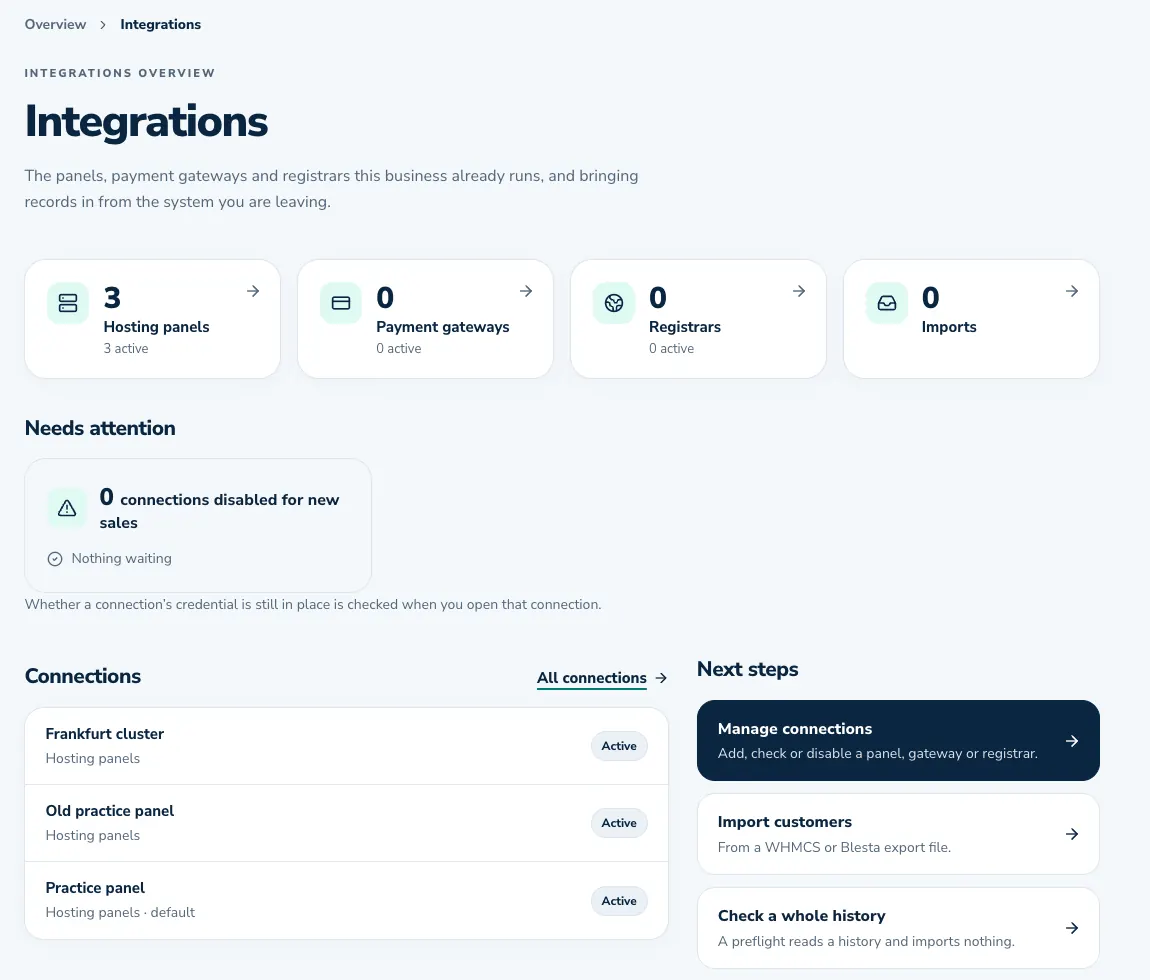Viewport: 1150px width, 980px height.
Task: Click '0 active' under Registrars
Action: coord(671,348)
